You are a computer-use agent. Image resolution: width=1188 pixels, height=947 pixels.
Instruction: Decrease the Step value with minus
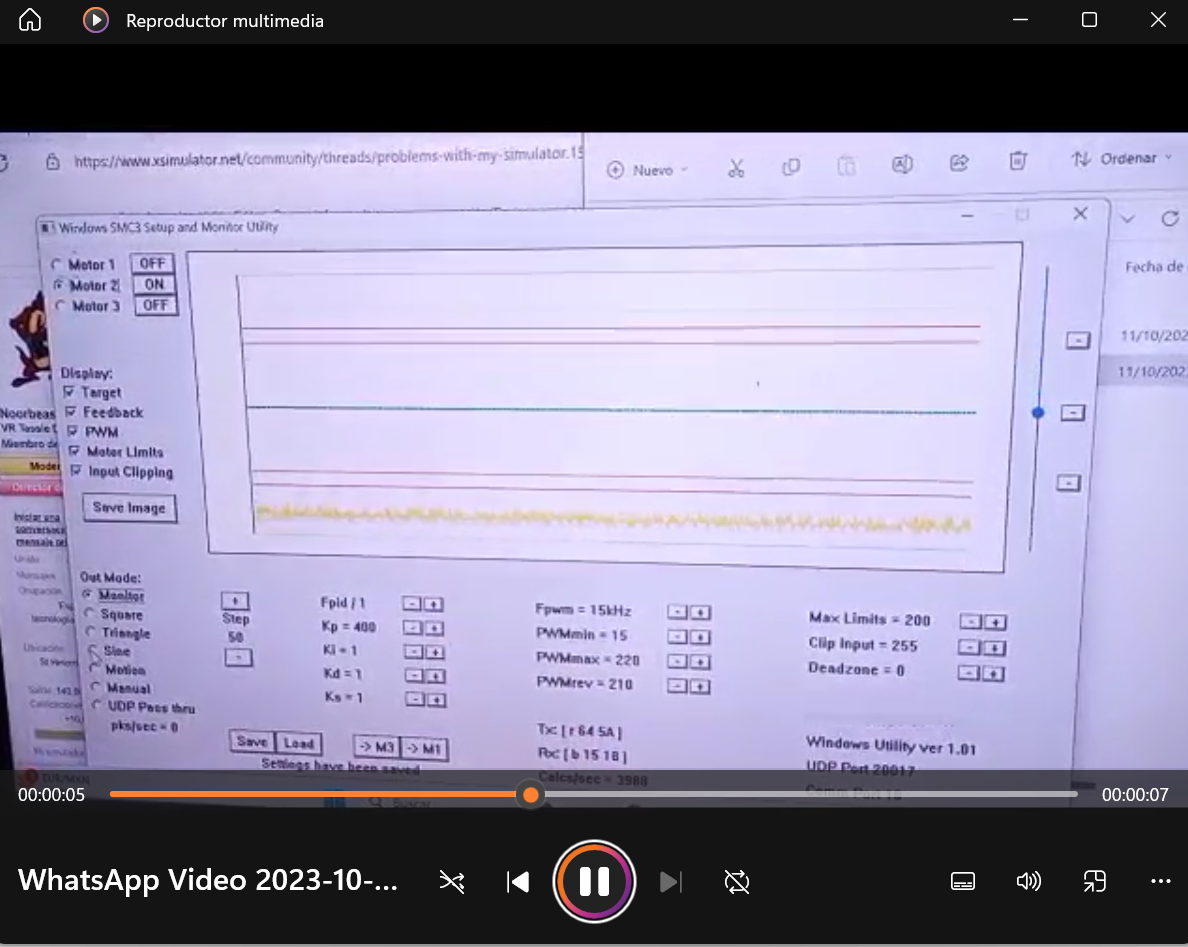(239, 657)
